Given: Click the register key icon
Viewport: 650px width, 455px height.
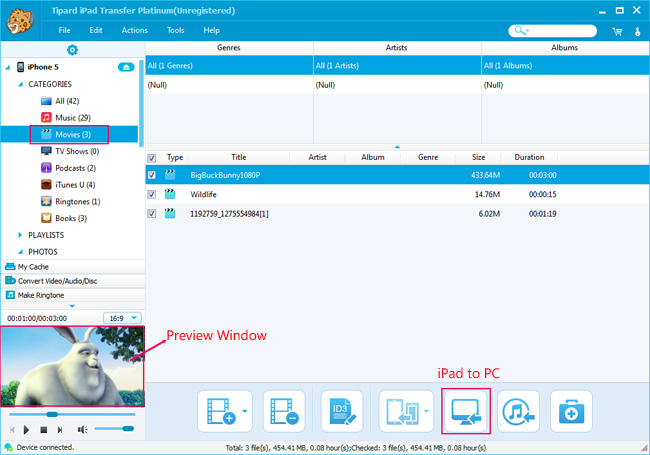Looking at the screenshot, I should pyautogui.click(x=638, y=31).
